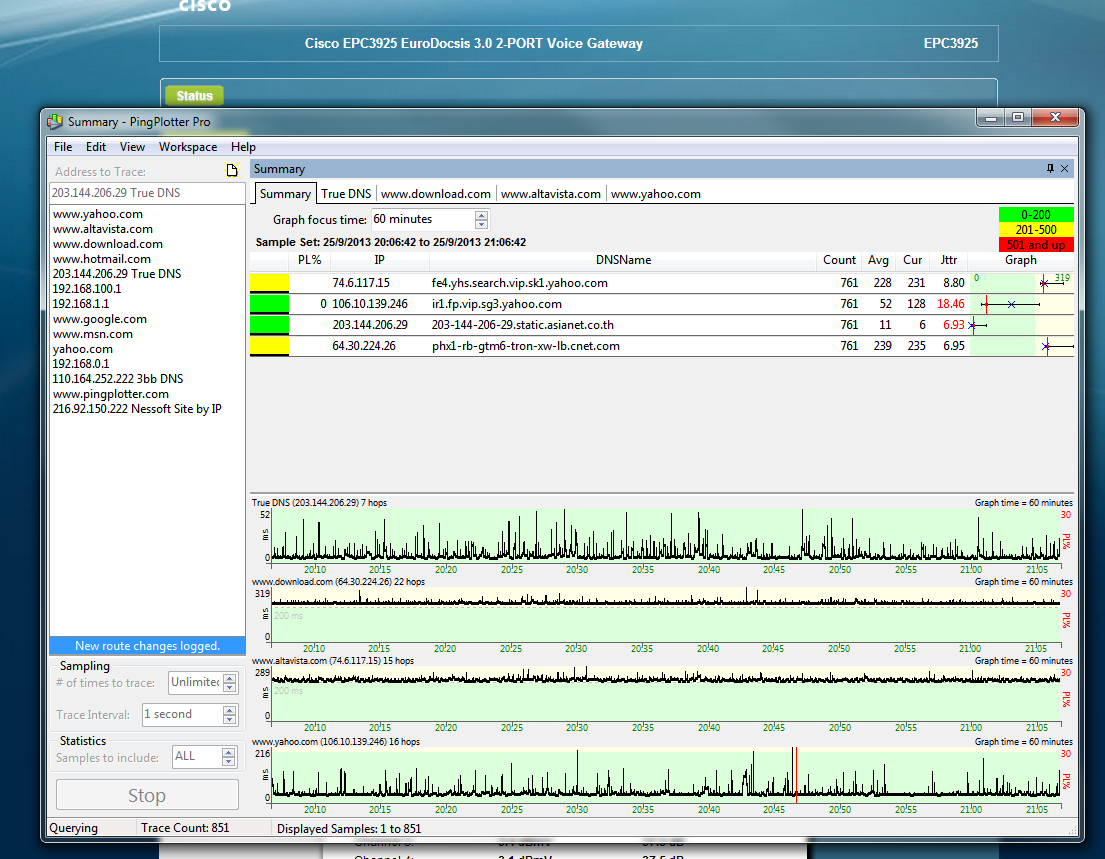Viewport: 1105px width, 859px height.
Task: Increase number of times to trace with up arrow
Action: click(x=230, y=678)
